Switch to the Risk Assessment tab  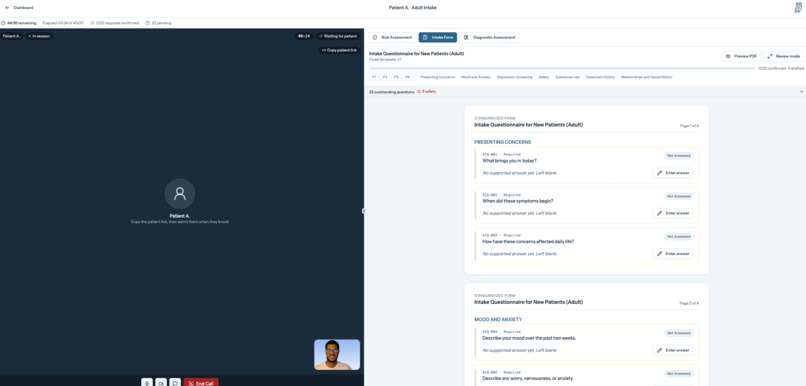tap(392, 38)
